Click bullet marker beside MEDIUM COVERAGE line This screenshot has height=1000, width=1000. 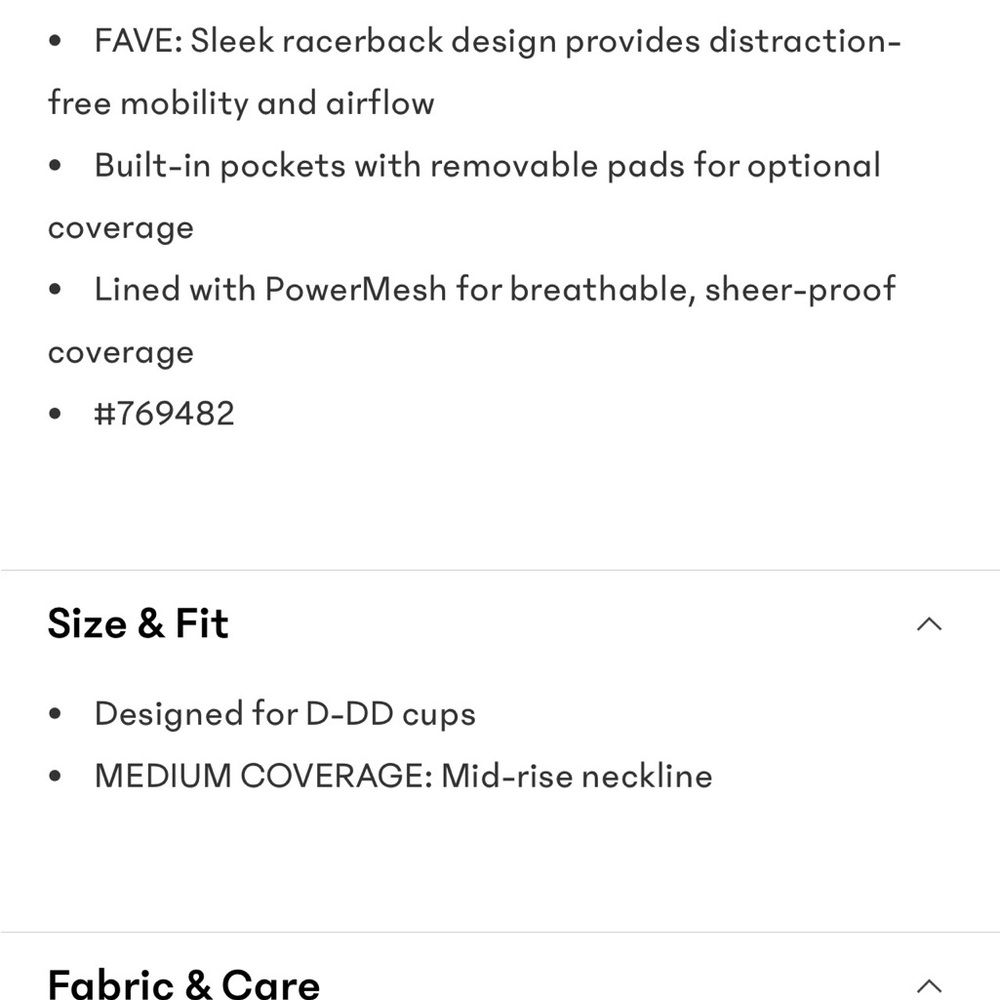pyautogui.click(x=55, y=775)
